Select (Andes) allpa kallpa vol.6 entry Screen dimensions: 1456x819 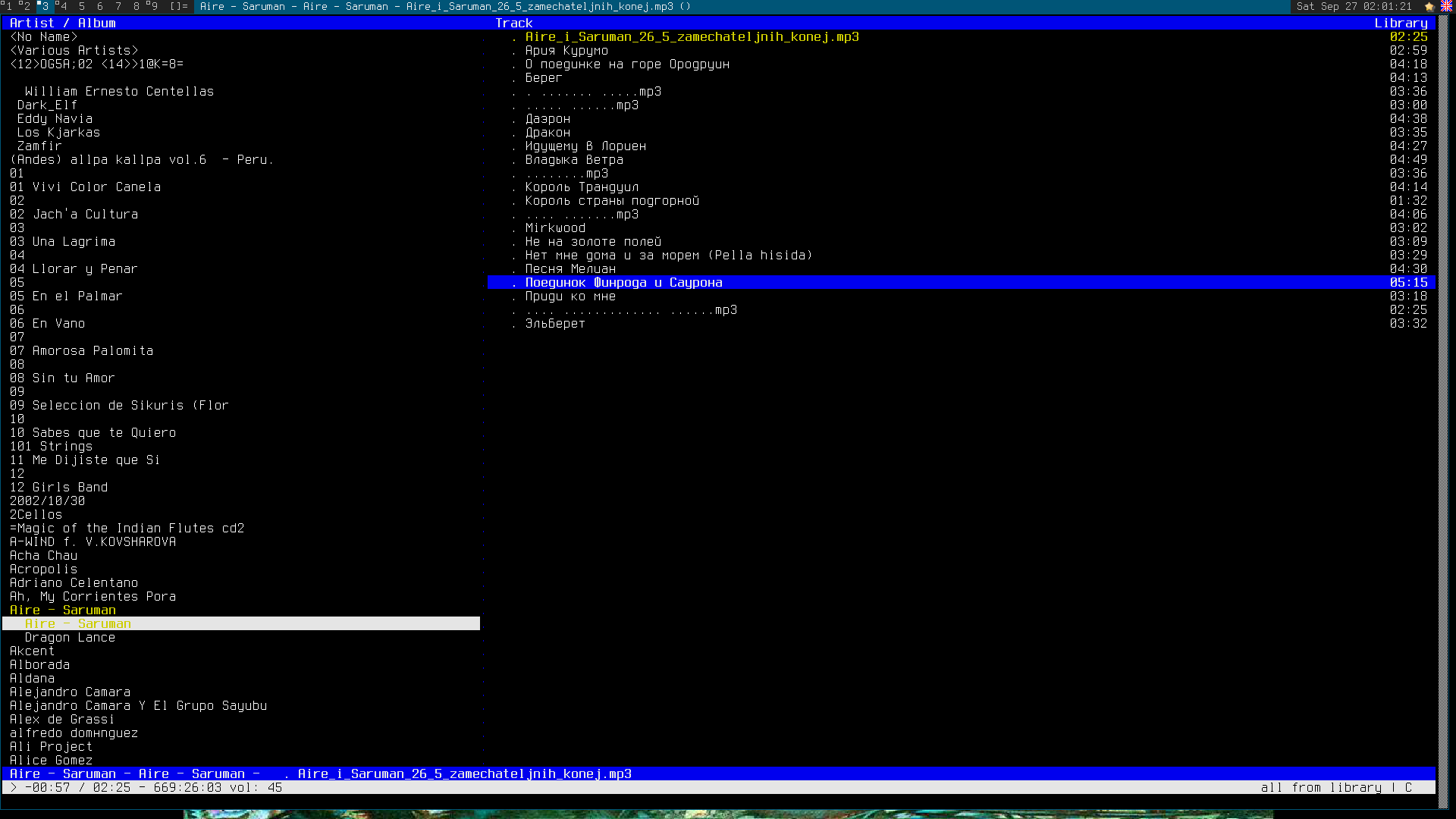coord(142,160)
